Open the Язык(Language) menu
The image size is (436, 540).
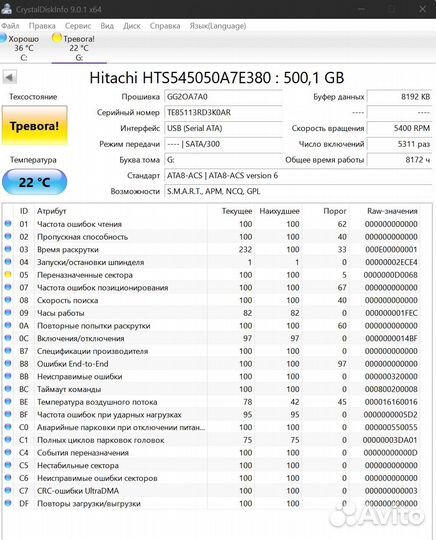pyautogui.click(x=218, y=26)
